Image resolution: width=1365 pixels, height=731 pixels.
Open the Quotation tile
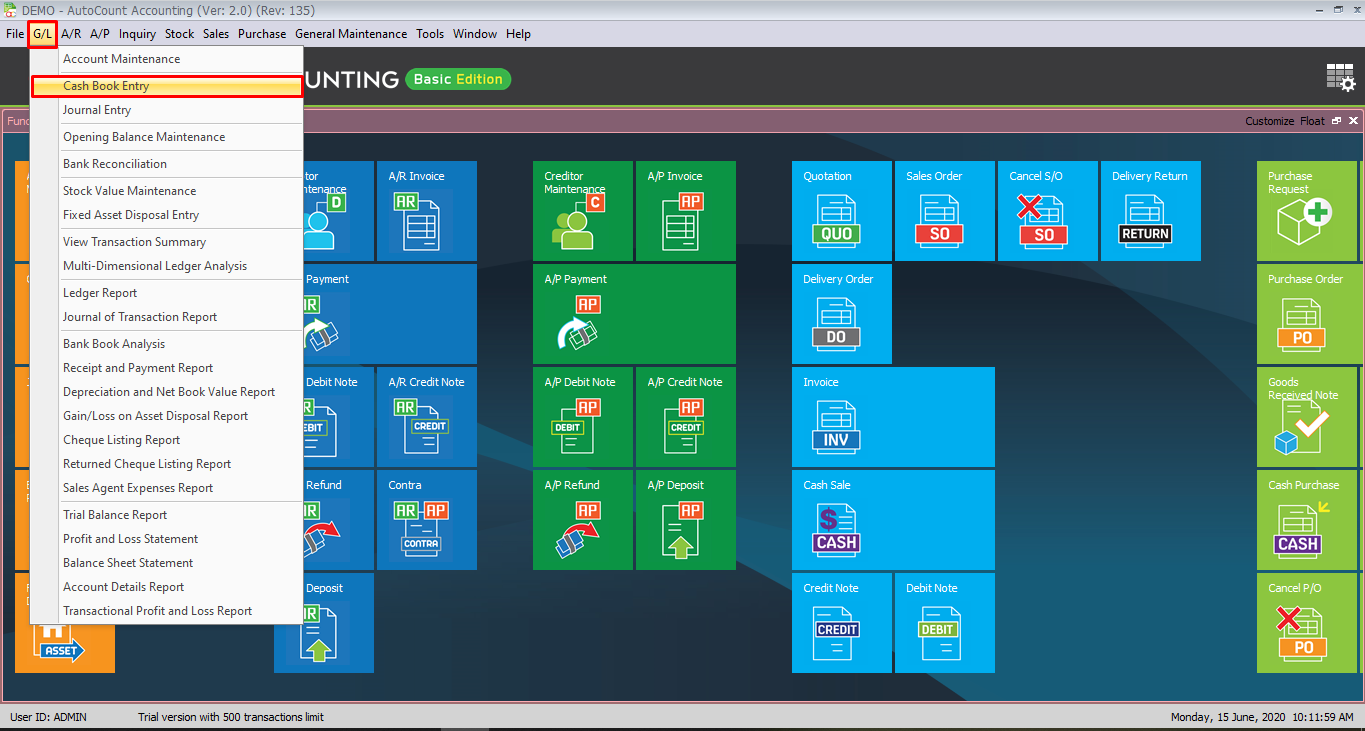coord(842,211)
